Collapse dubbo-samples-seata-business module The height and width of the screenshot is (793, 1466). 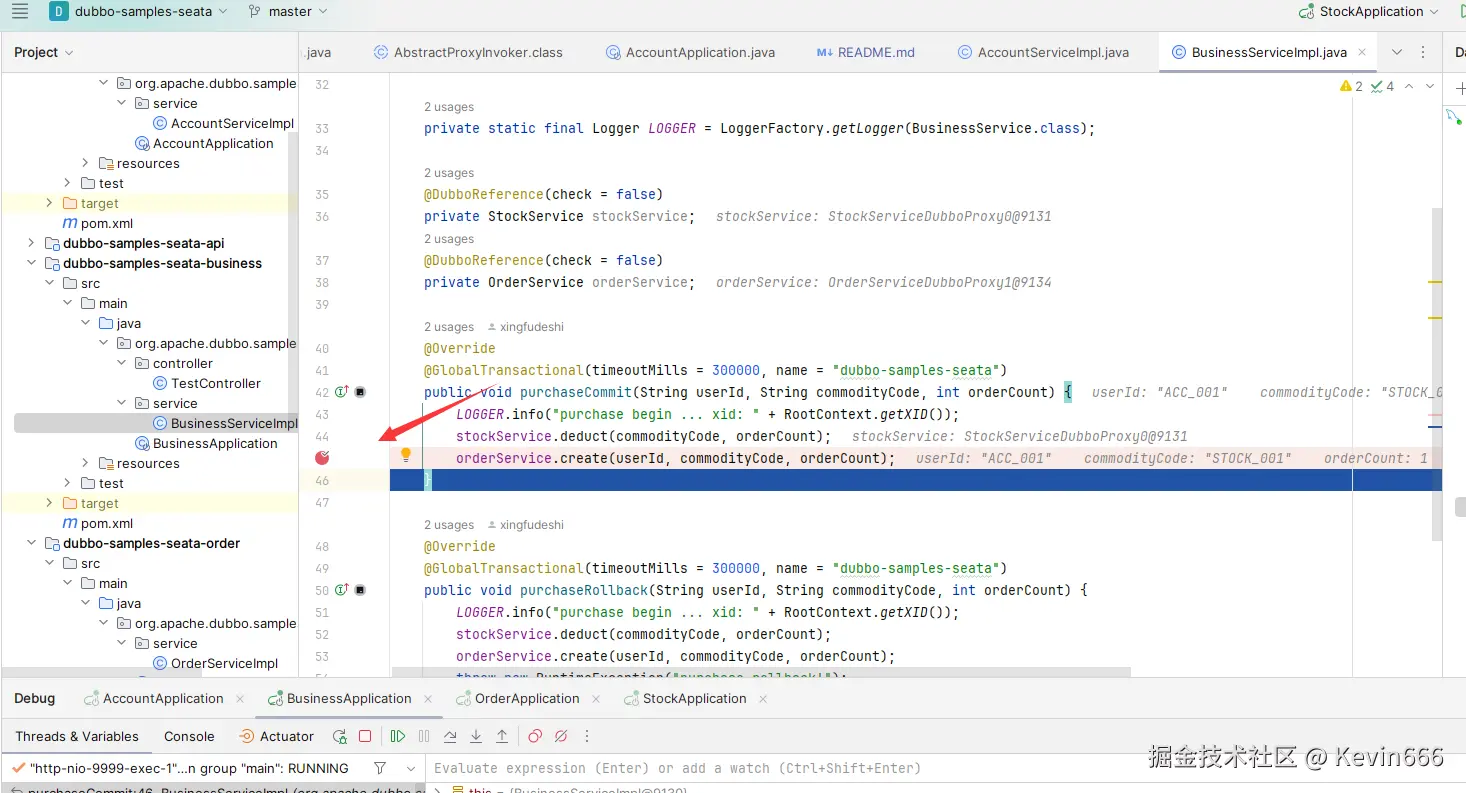pos(31,263)
